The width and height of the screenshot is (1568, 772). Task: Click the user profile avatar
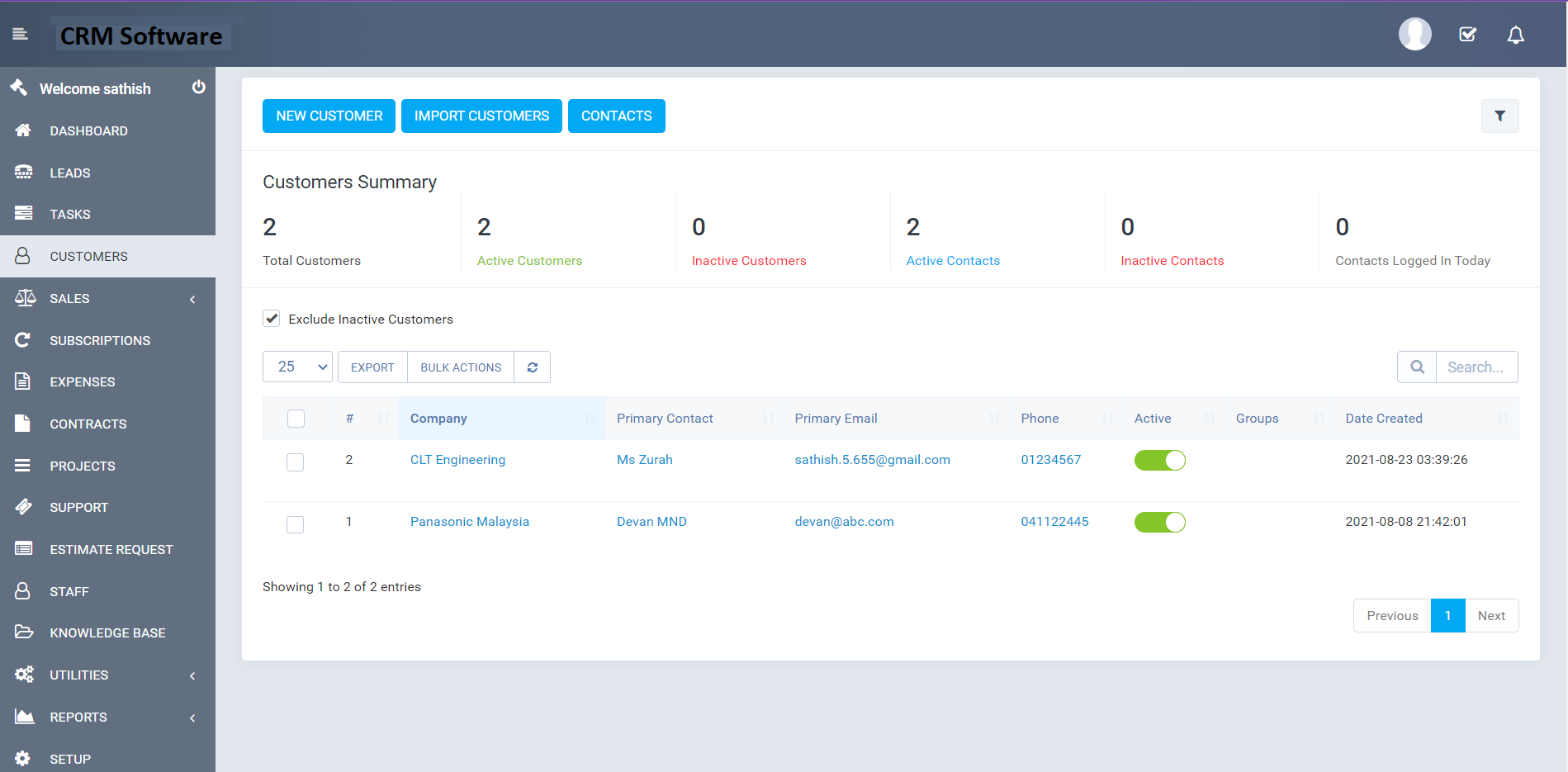[1414, 35]
